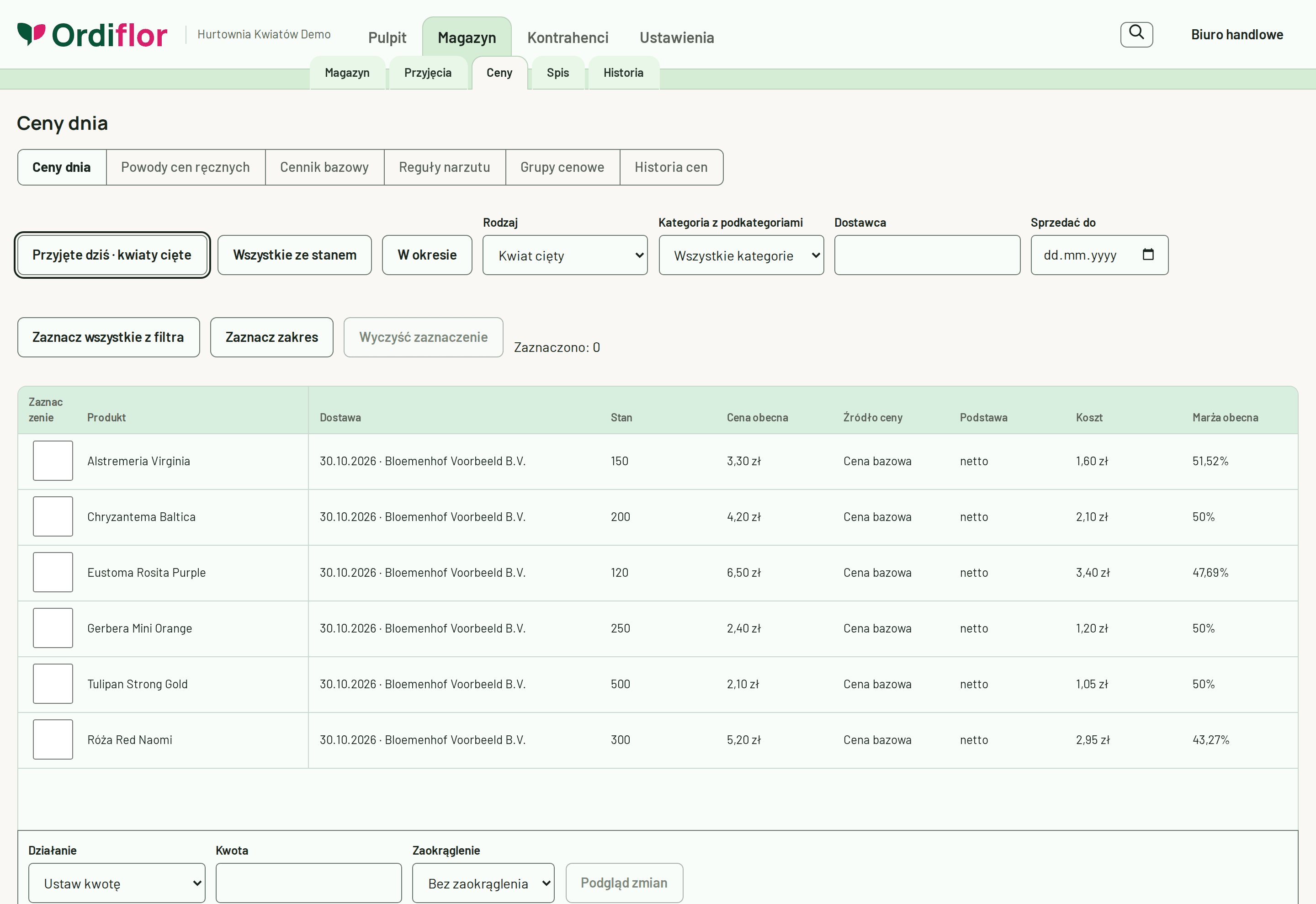Click the Cena obecna column header
Screen dimensions: 1316x904
[757, 417]
